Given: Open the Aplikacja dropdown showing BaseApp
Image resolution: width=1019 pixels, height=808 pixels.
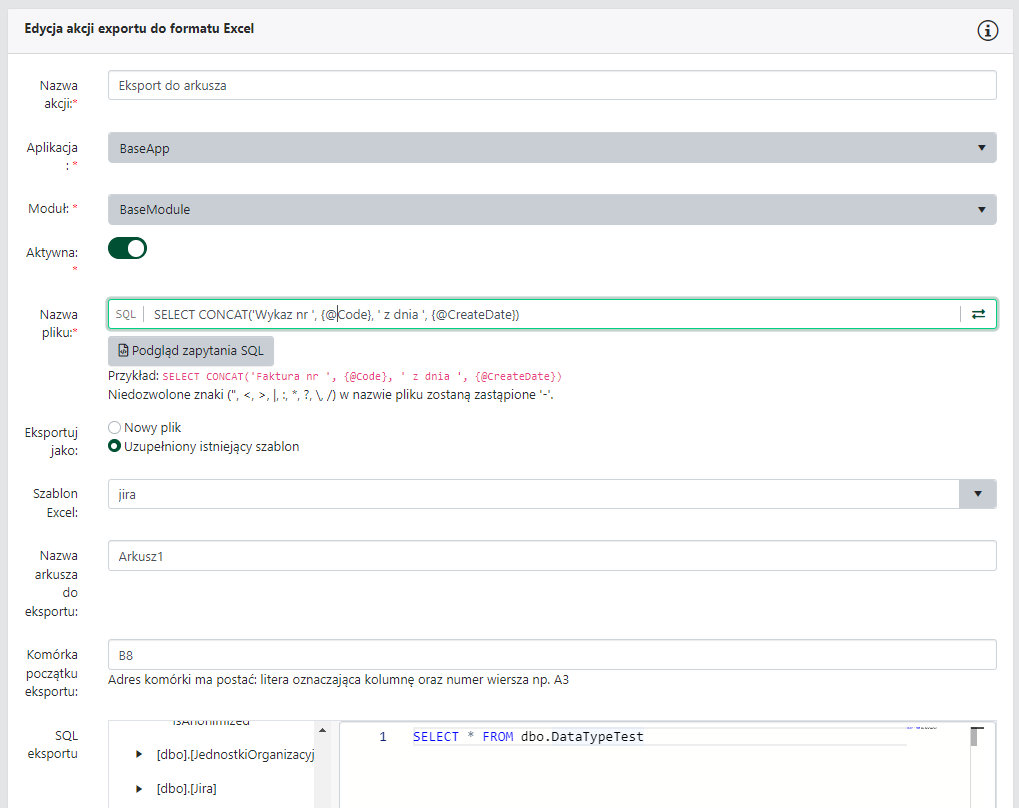Looking at the screenshot, I should [552, 148].
